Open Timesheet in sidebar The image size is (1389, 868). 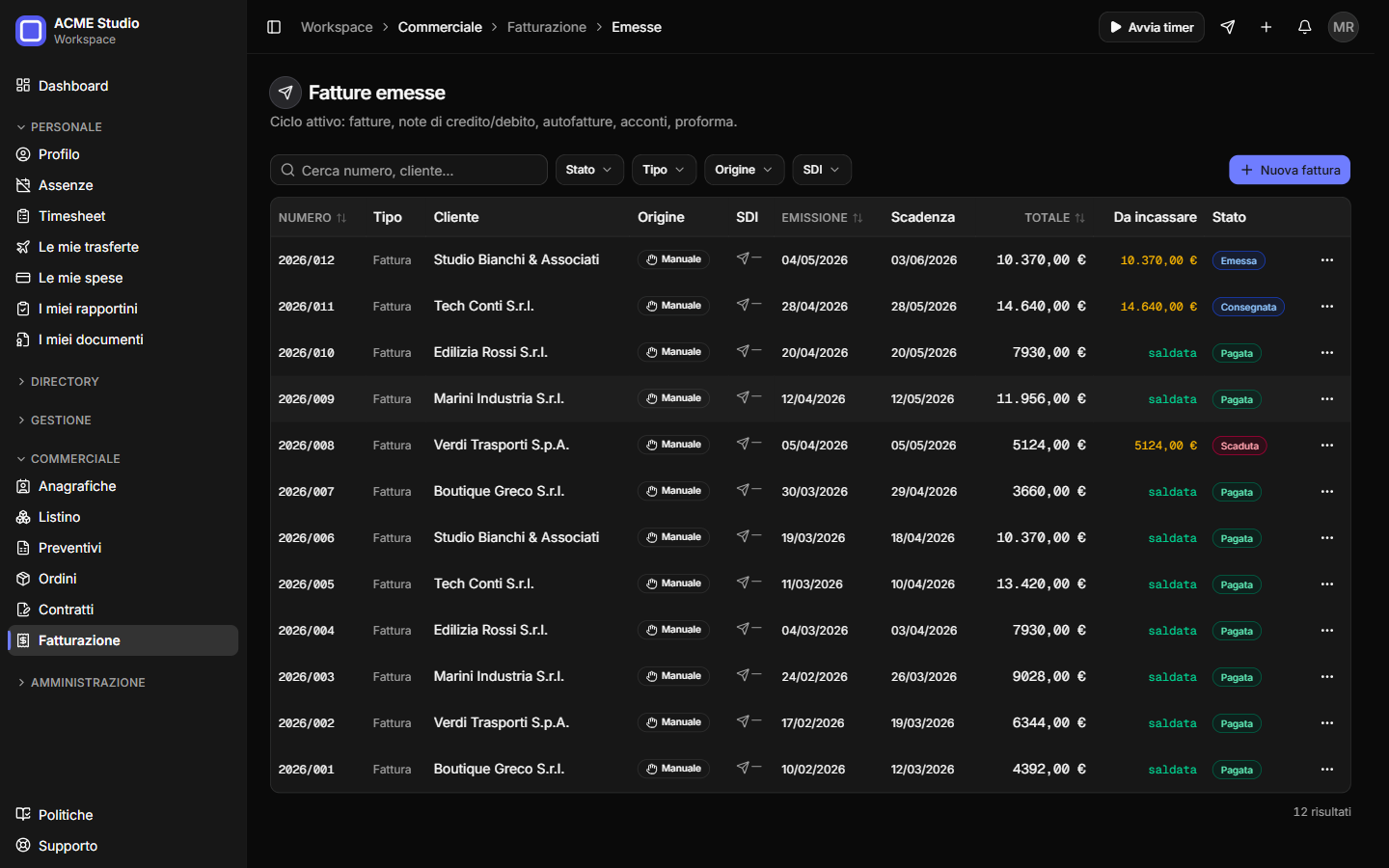click(123, 216)
